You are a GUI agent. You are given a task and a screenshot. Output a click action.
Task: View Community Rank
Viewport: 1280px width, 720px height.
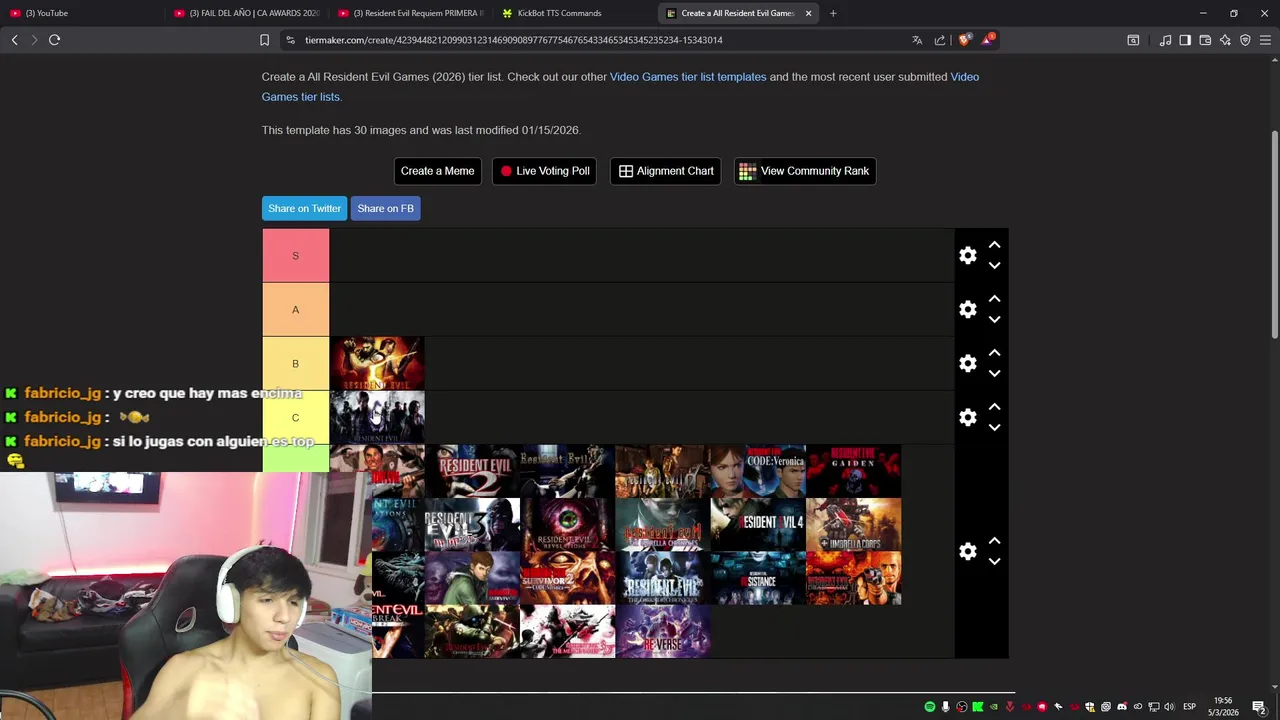(805, 171)
